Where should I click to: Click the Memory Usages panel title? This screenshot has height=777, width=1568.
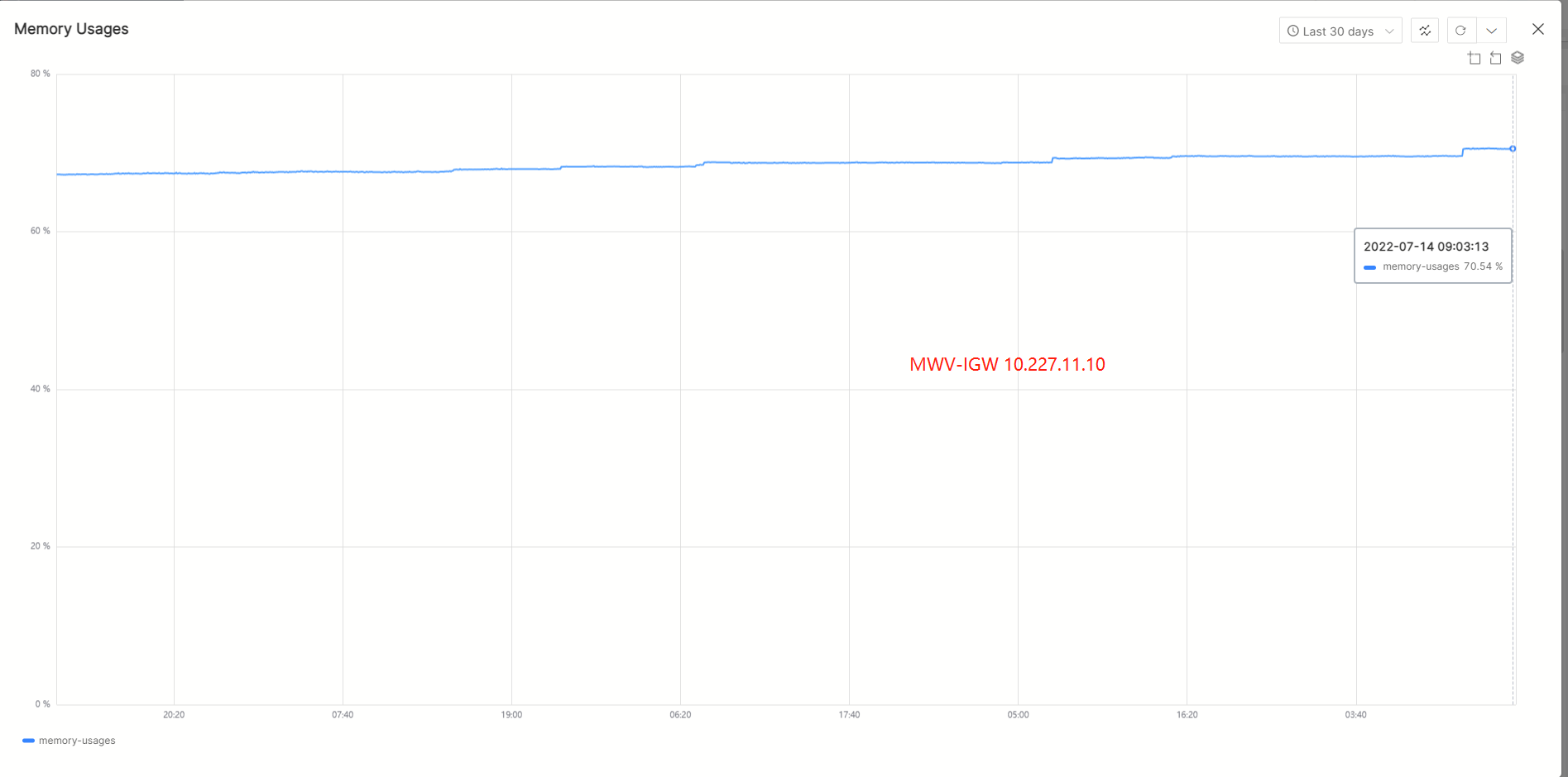tap(71, 29)
